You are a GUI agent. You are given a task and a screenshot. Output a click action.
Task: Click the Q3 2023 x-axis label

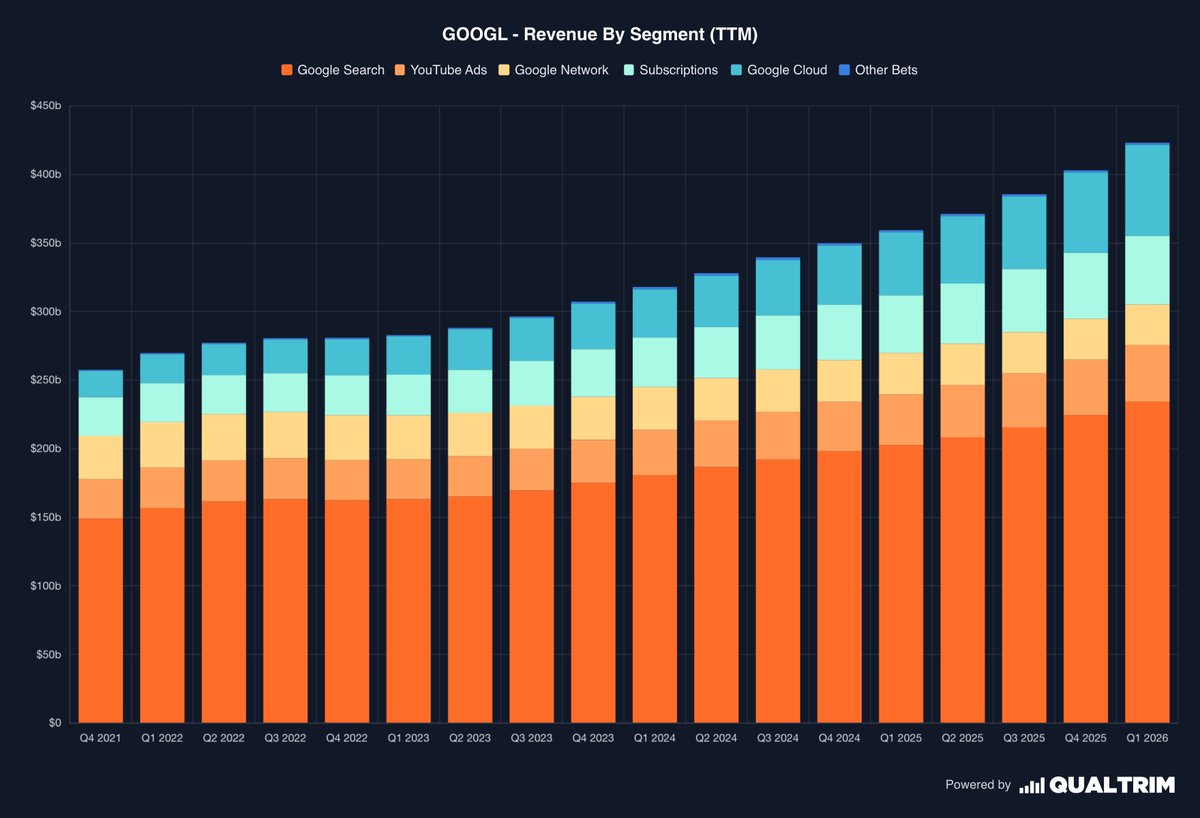pyautogui.click(x=532, y=738)
